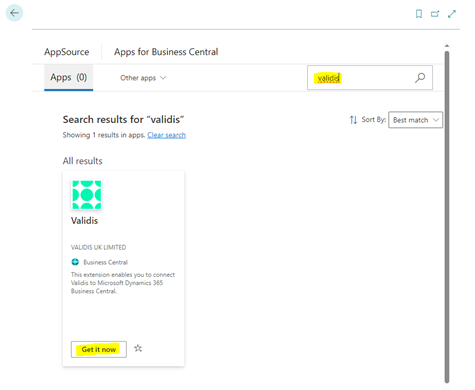Go back with the arrow button

coord(14,13)
